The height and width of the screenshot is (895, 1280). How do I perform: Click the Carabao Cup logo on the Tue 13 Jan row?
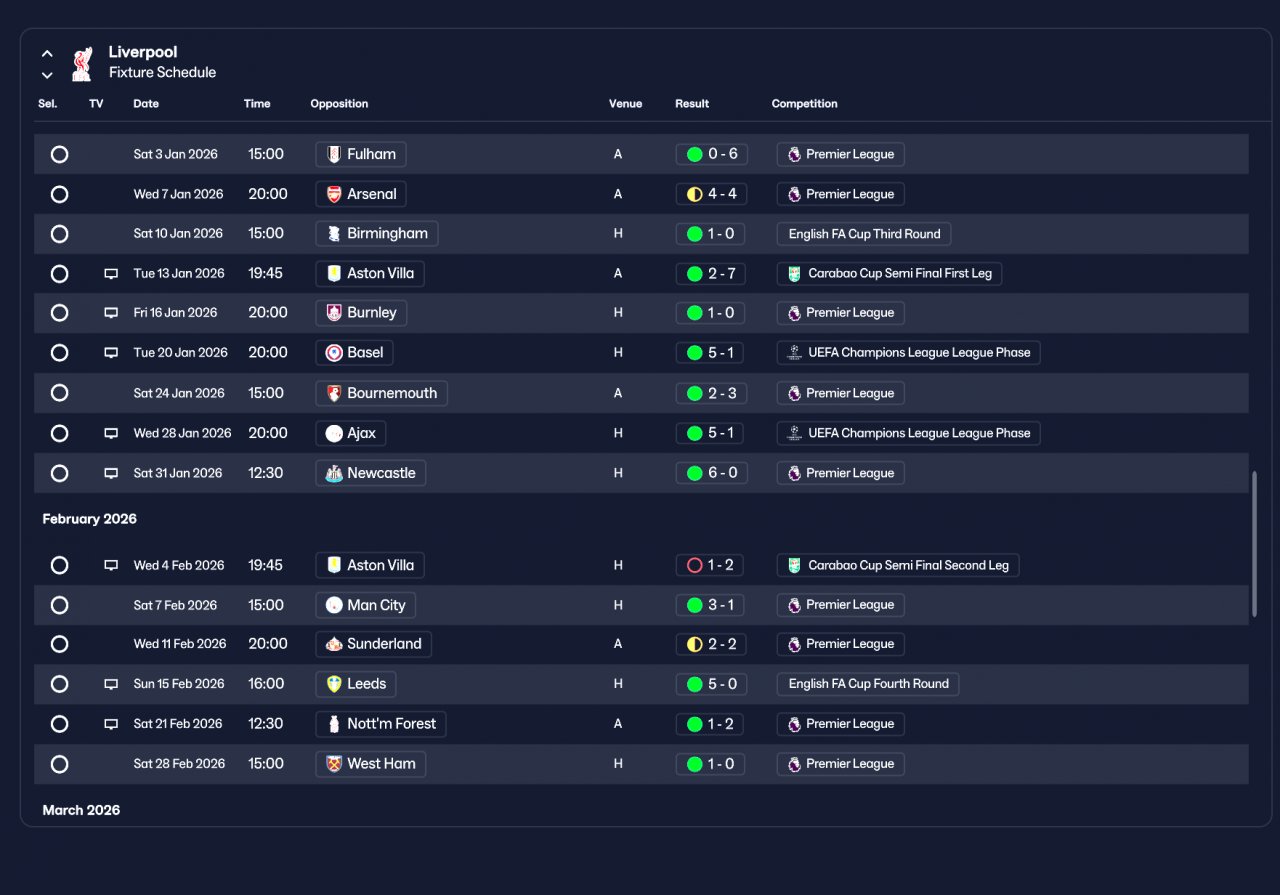[x=794, y=274]
